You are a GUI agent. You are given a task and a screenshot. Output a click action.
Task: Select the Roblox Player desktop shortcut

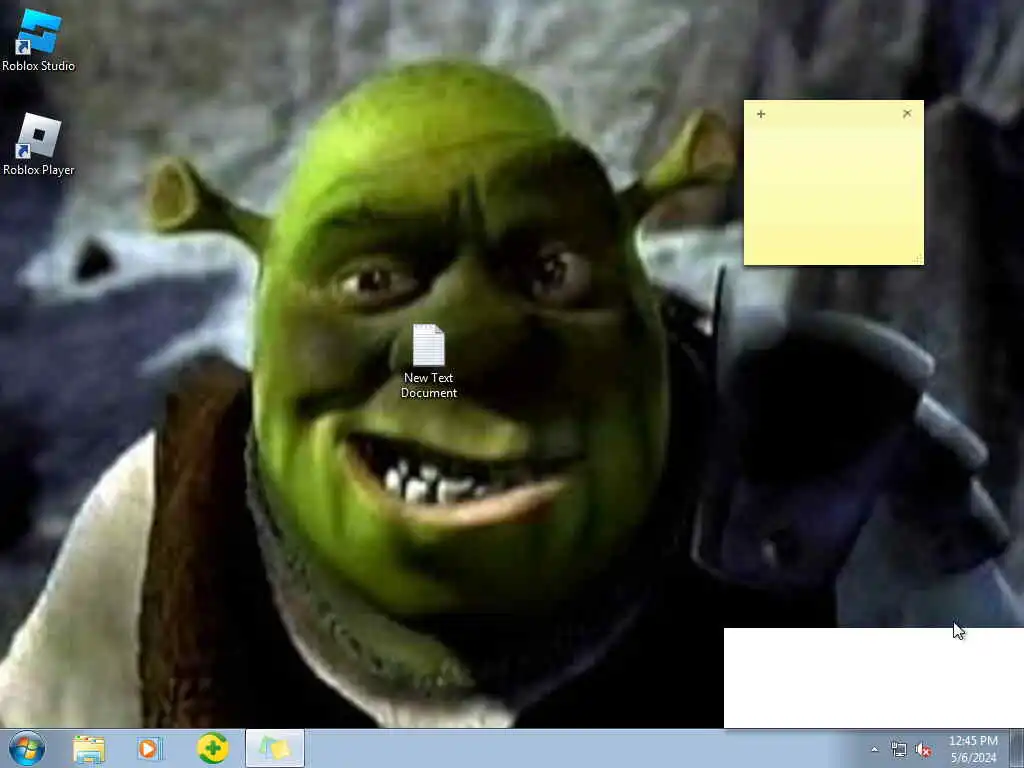tap(39, 144)
